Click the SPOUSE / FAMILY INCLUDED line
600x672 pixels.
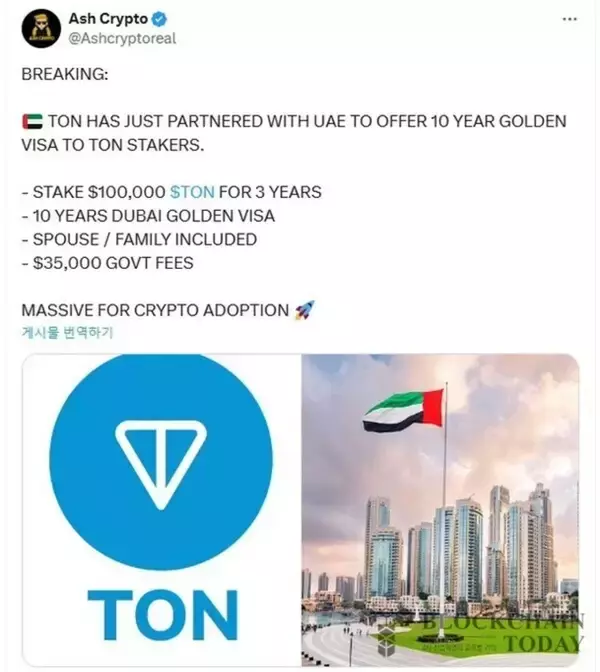139,240
